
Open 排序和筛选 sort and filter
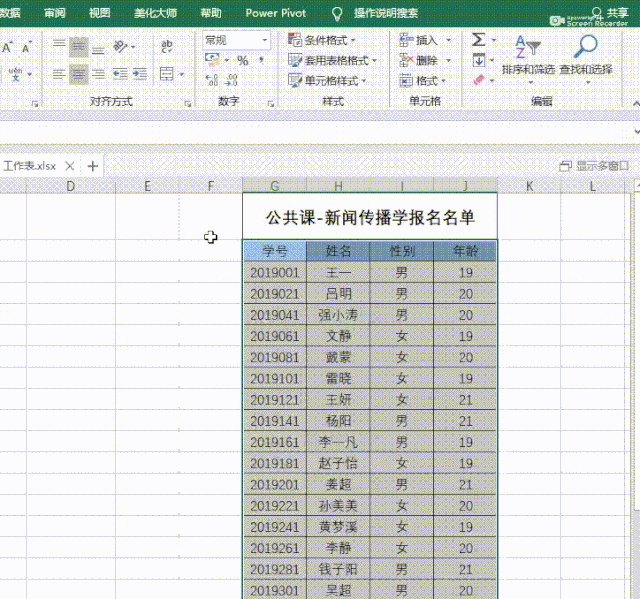coord(529,59)
